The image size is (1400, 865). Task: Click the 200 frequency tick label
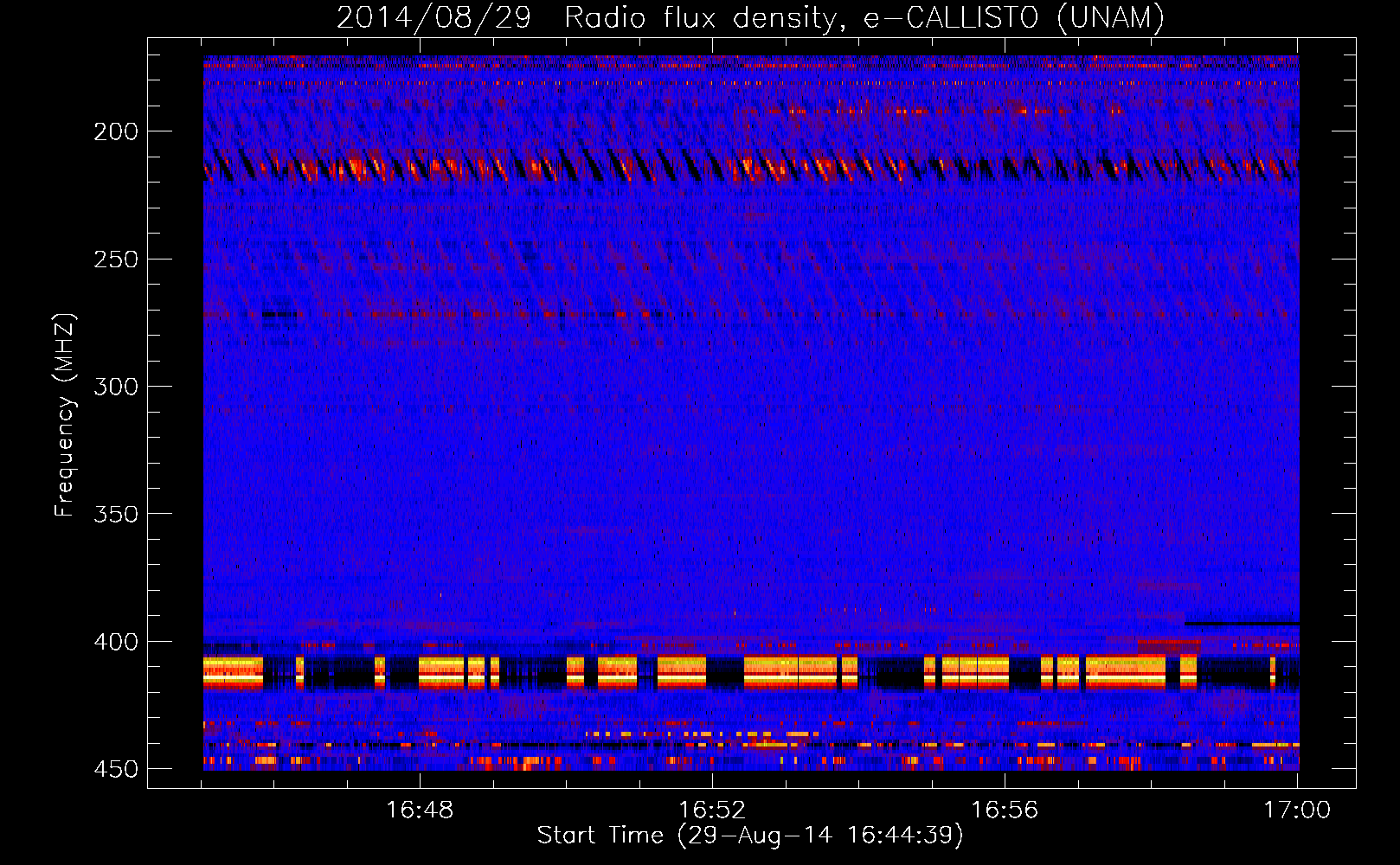tap(116, 131)
